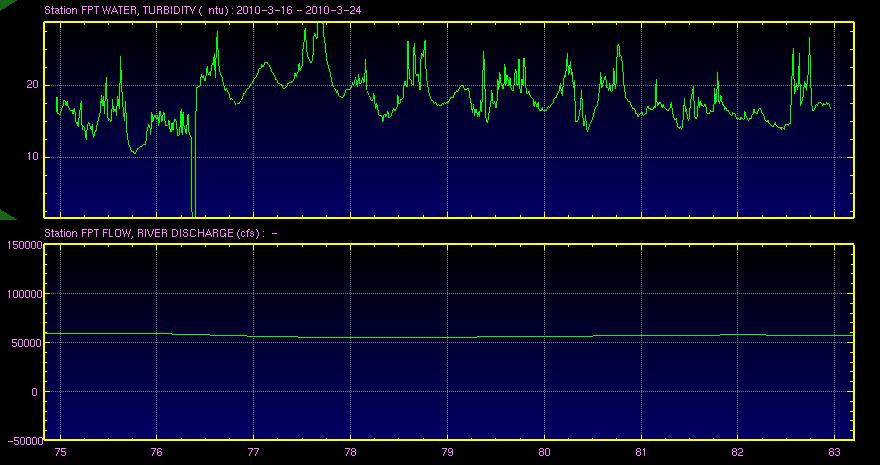Click the 50000 label on discharge axis
This screenshot has height=465, width=880.
[26, 343]
